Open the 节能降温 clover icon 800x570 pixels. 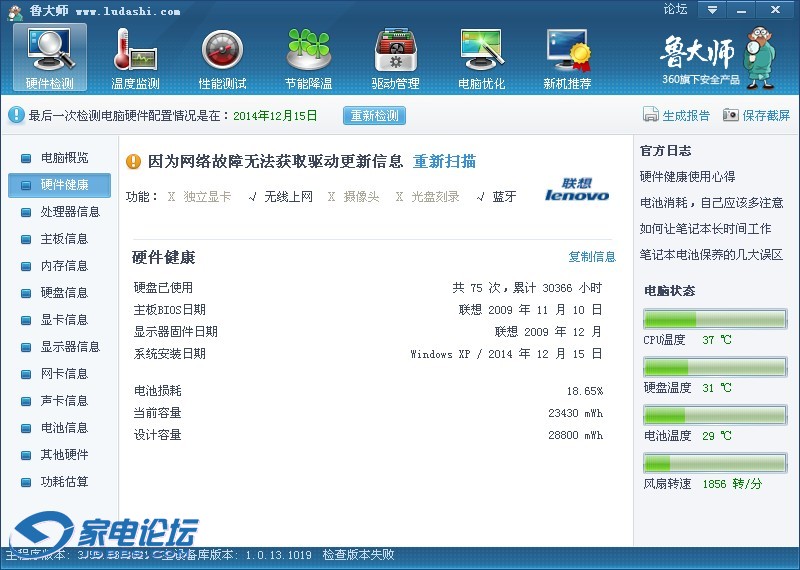click(309, 57)
